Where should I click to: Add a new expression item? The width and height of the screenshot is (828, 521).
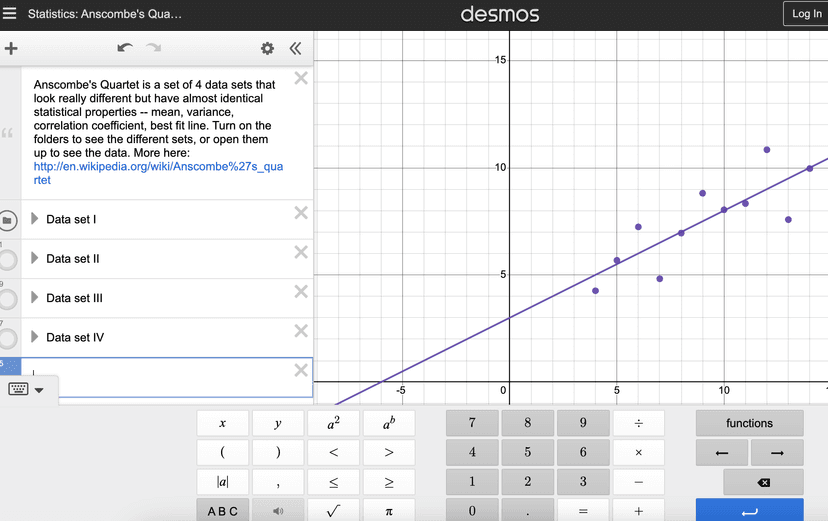pyautogui.click(x=11, y=49)
